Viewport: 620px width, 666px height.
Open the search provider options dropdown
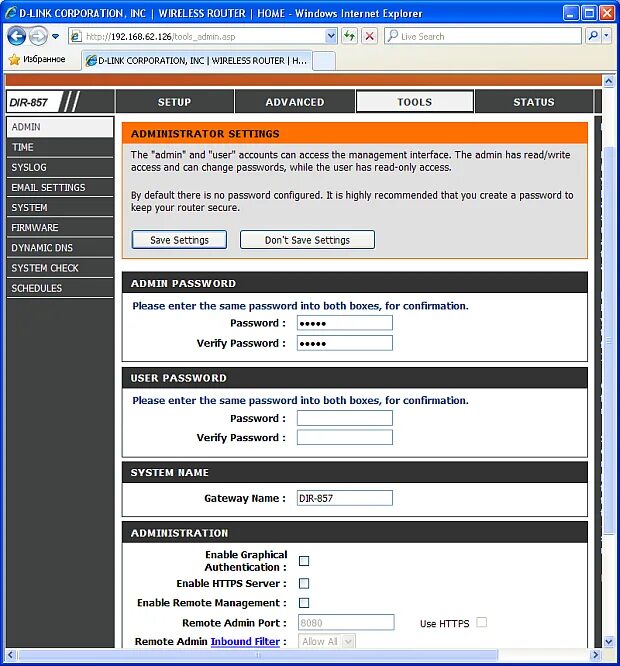(606, 36)
